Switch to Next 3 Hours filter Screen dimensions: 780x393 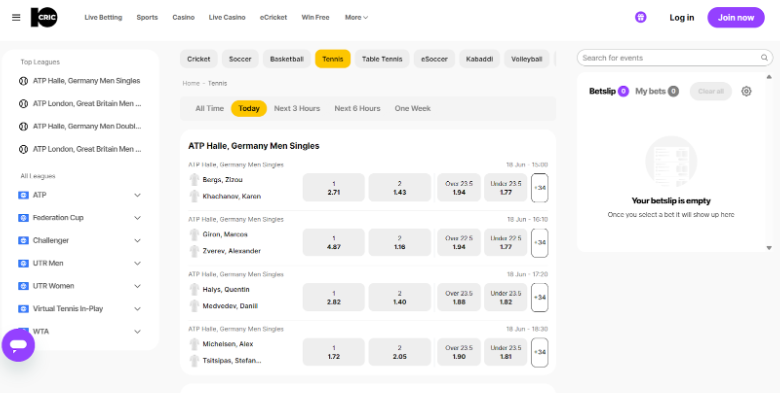click(297, 108)
